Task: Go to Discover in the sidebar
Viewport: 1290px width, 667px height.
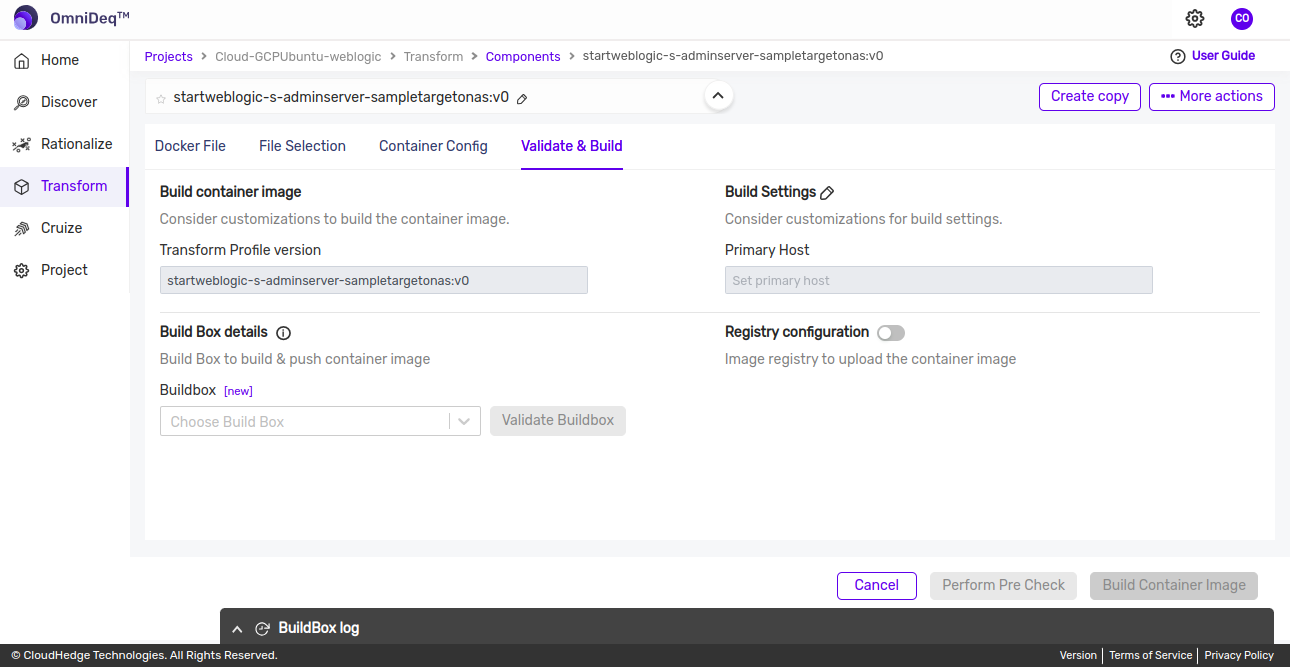Action: tap(68, 102)
